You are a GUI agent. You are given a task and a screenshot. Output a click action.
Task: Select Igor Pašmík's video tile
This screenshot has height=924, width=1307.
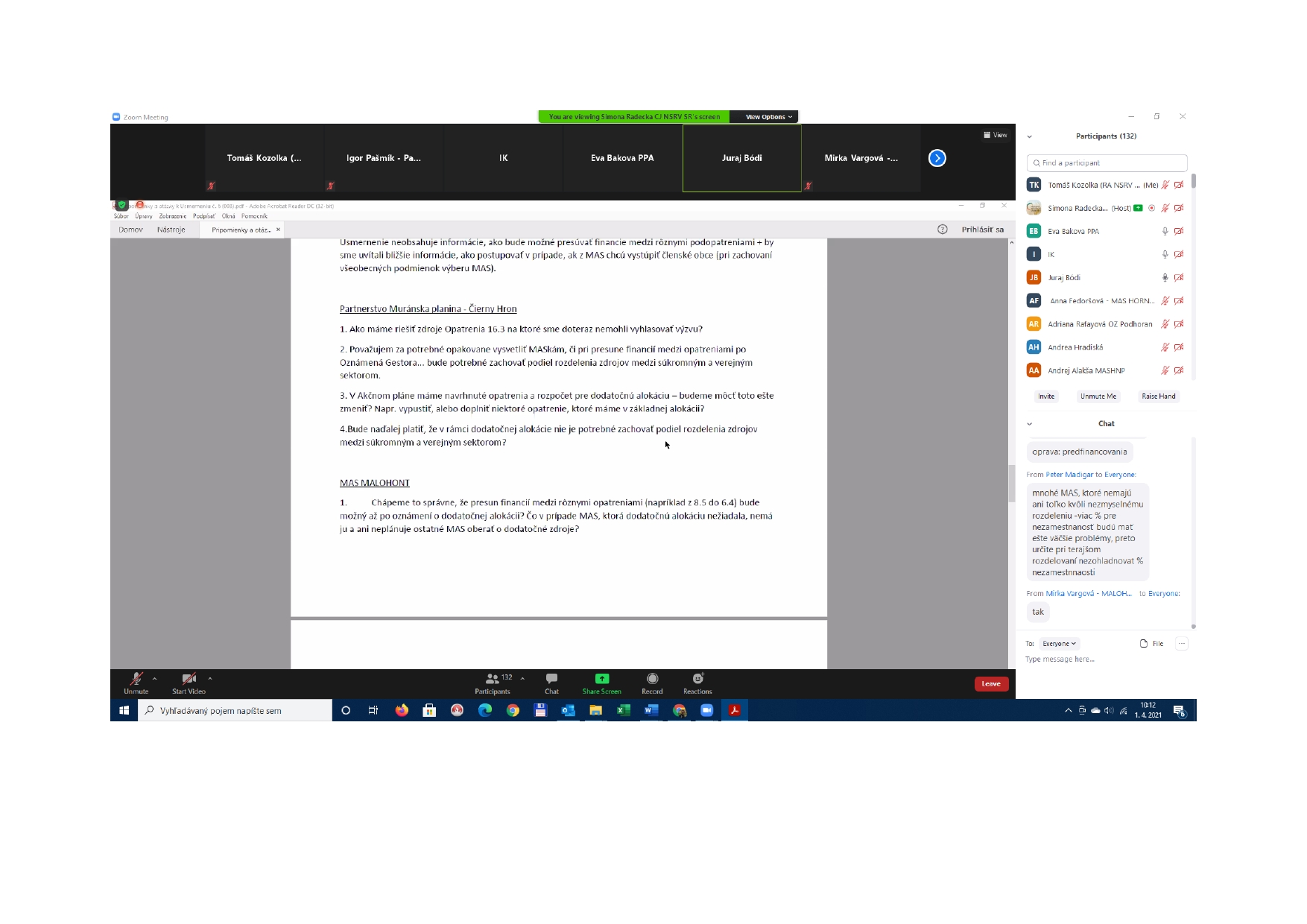click(384, 158)
